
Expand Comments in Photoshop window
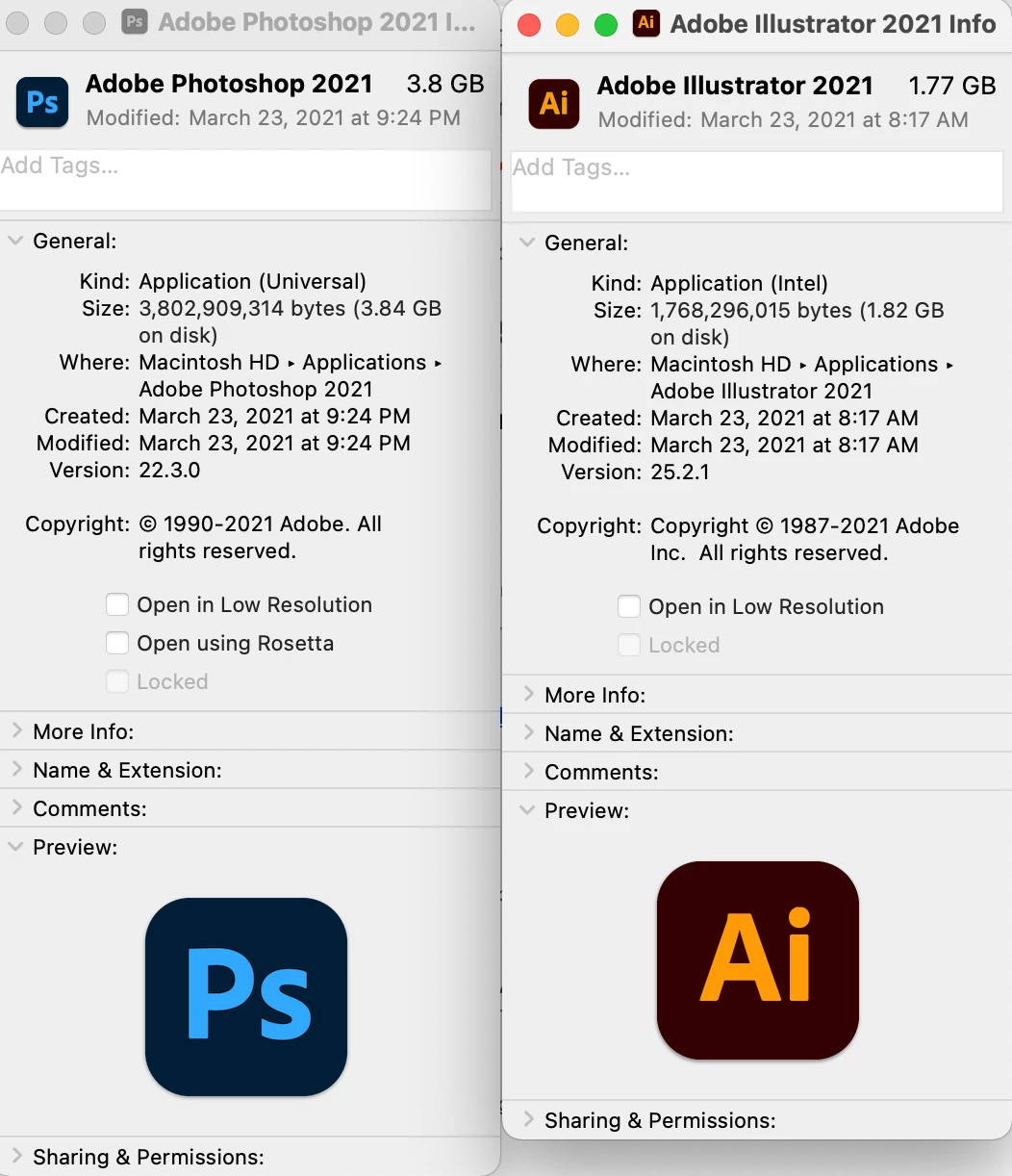pos(15,808)
